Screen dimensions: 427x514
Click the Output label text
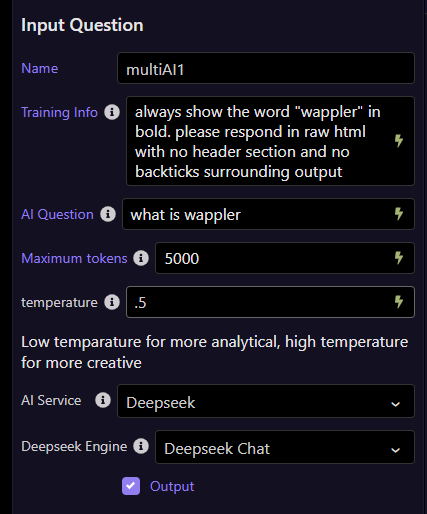[172, 486]
